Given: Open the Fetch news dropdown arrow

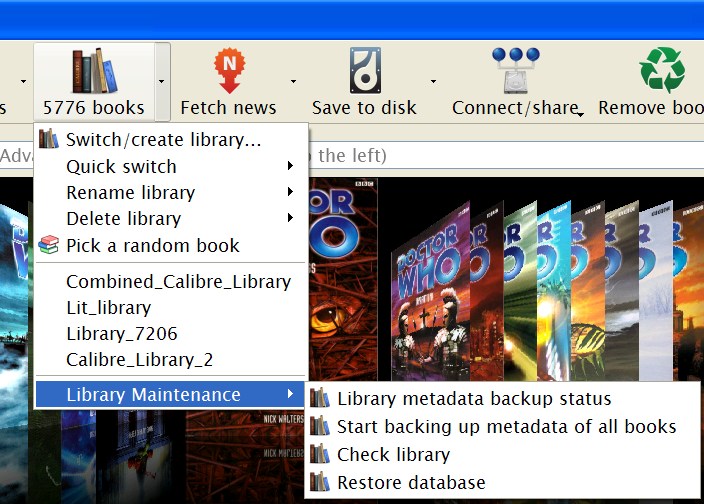Looking at the screenshot, I should [293, 82].
